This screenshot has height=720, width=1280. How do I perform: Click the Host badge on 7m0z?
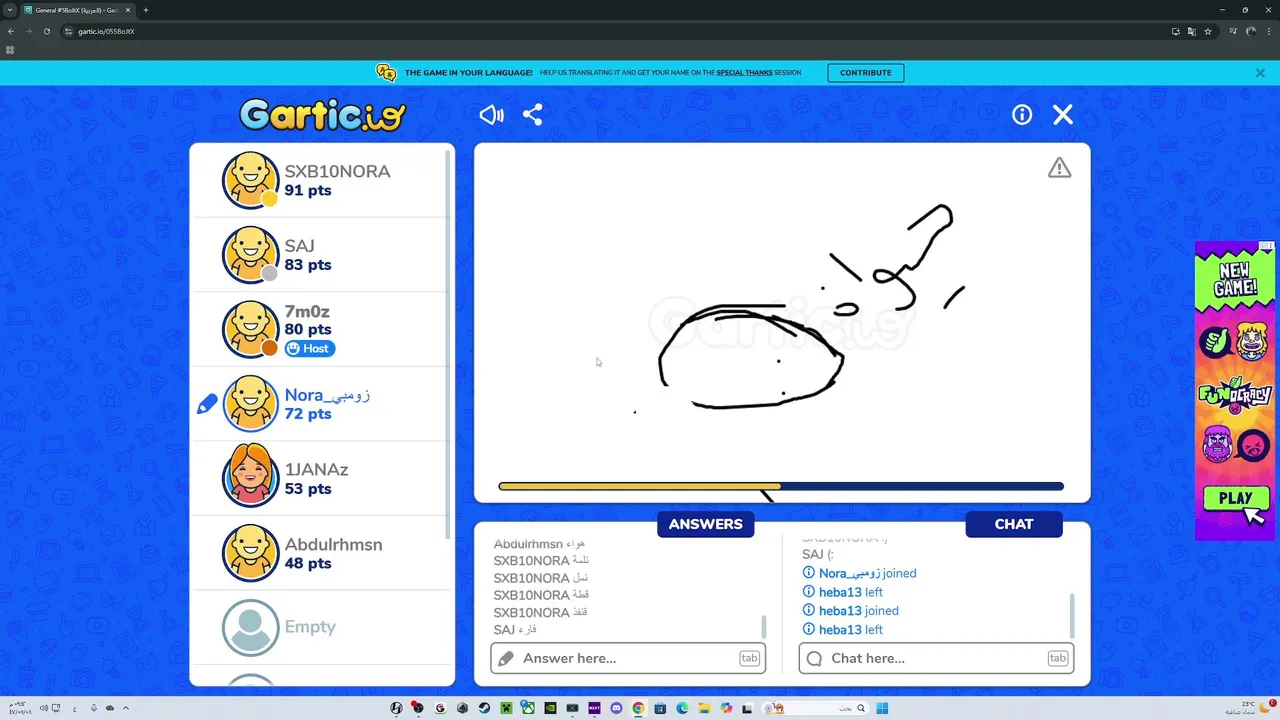pos(310,349)
